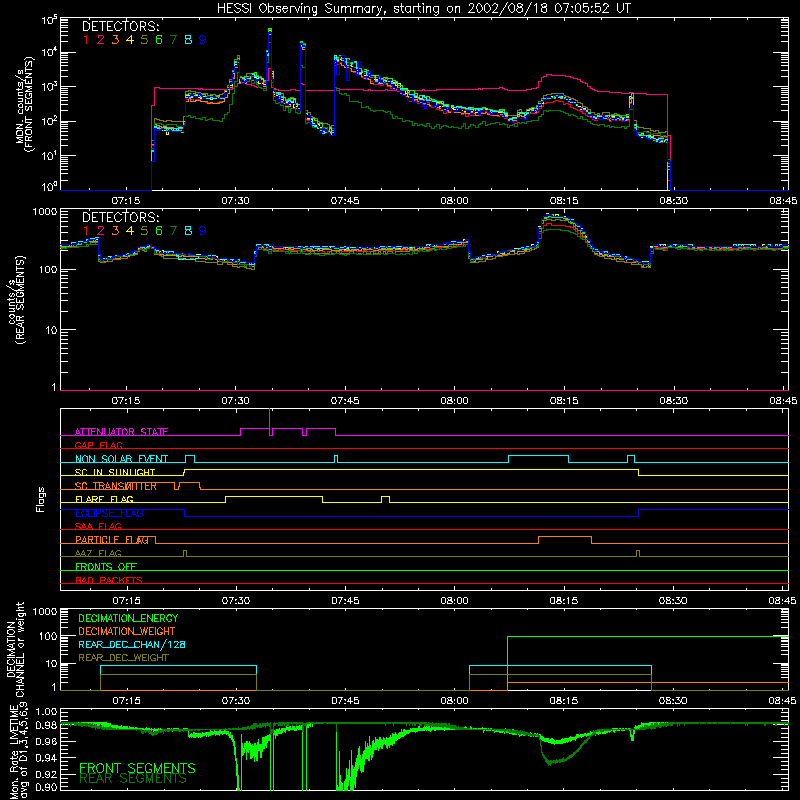Click detector number 4 in the front segments legend
This screenshot has height=800, width=800.
pos(130,39)
